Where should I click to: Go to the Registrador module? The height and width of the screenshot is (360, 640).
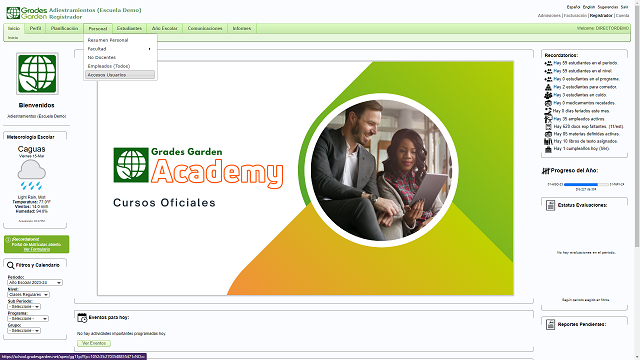click(601, 16)
